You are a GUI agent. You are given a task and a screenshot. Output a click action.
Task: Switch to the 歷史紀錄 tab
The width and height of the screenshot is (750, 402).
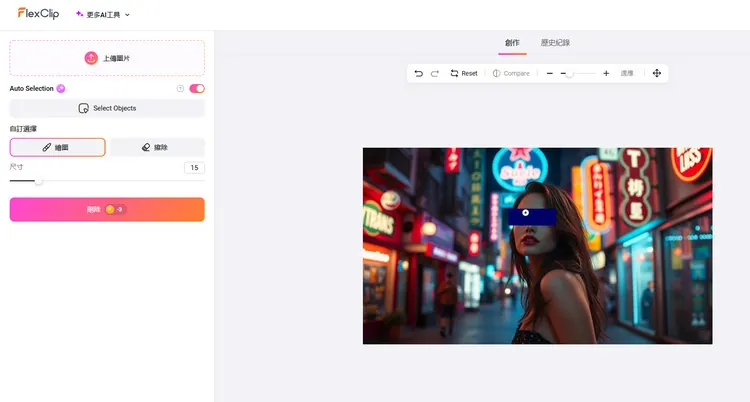[x=555, y=43]
